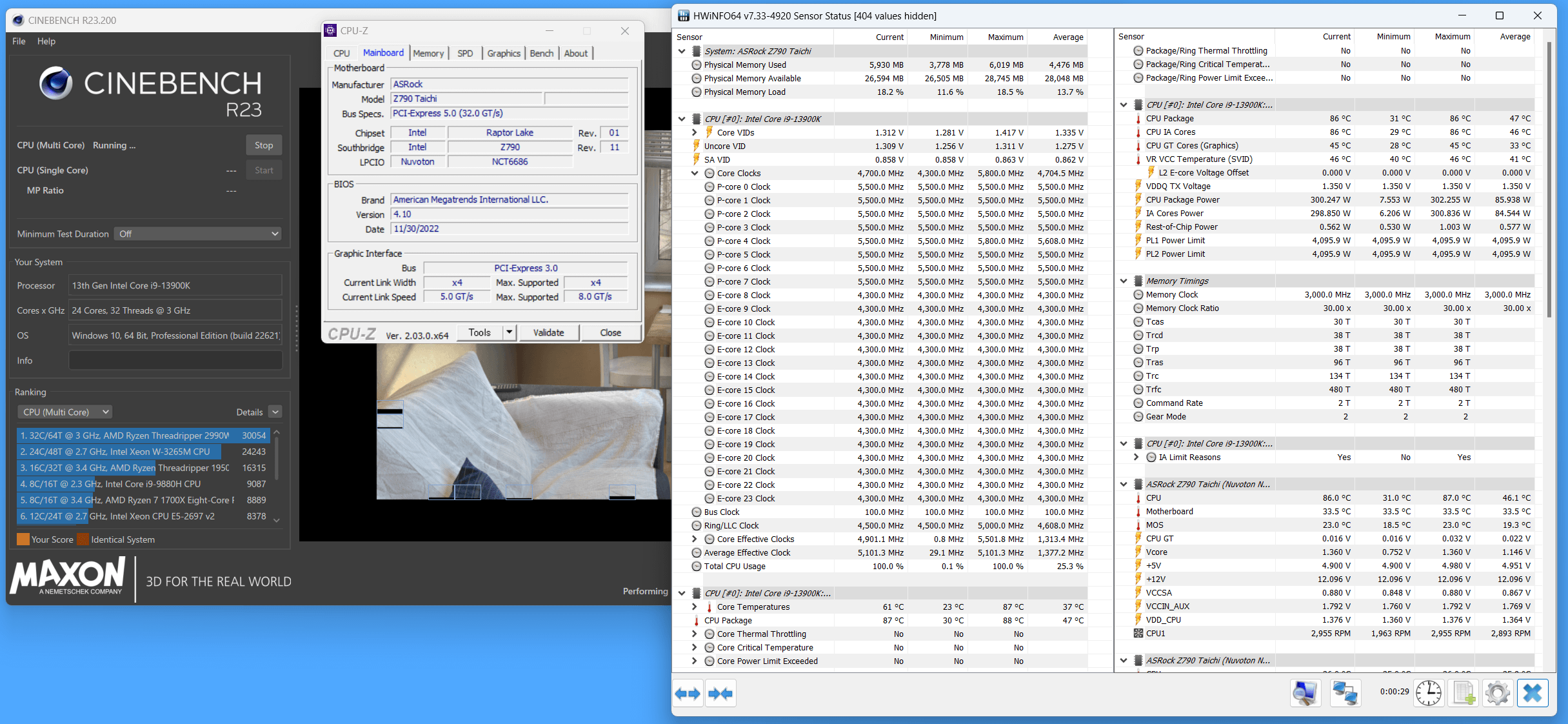Screen dimensions: 1568x724
Task: Collapse the Core Clocks tree node
Action: point(695,173)
